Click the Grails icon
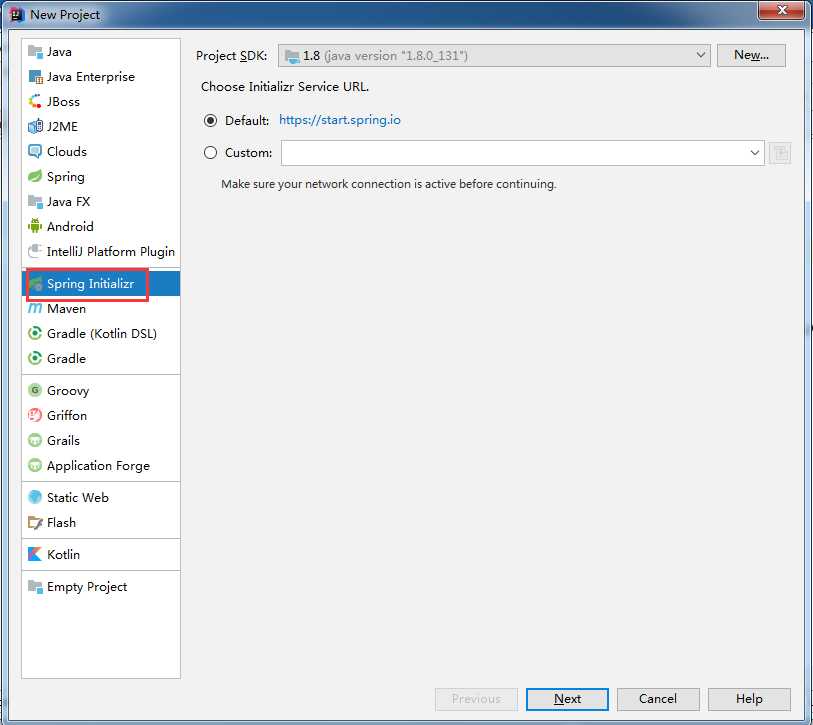The width and height of the screenshot is (813, 725). point(35,440)
